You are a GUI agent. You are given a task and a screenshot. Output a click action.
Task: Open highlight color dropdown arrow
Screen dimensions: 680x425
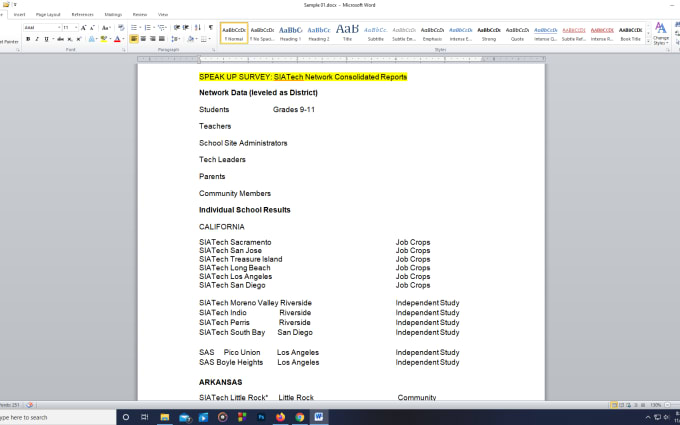110,39
